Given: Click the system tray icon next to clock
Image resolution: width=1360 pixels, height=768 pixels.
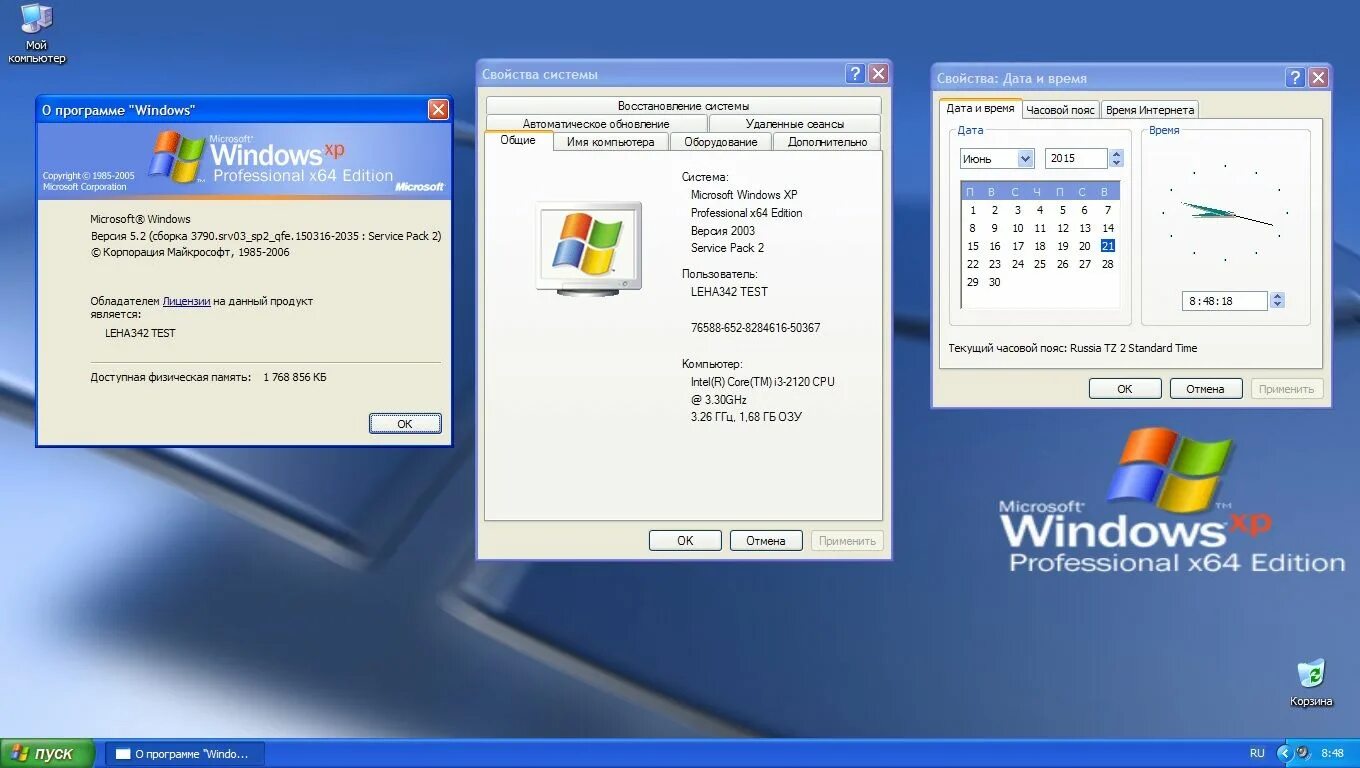Looking at the screenshot, I should point(1303,753).
